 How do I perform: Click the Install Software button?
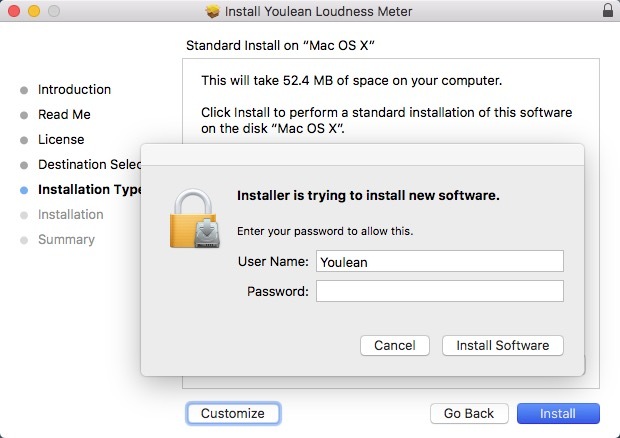click(503, 345)
